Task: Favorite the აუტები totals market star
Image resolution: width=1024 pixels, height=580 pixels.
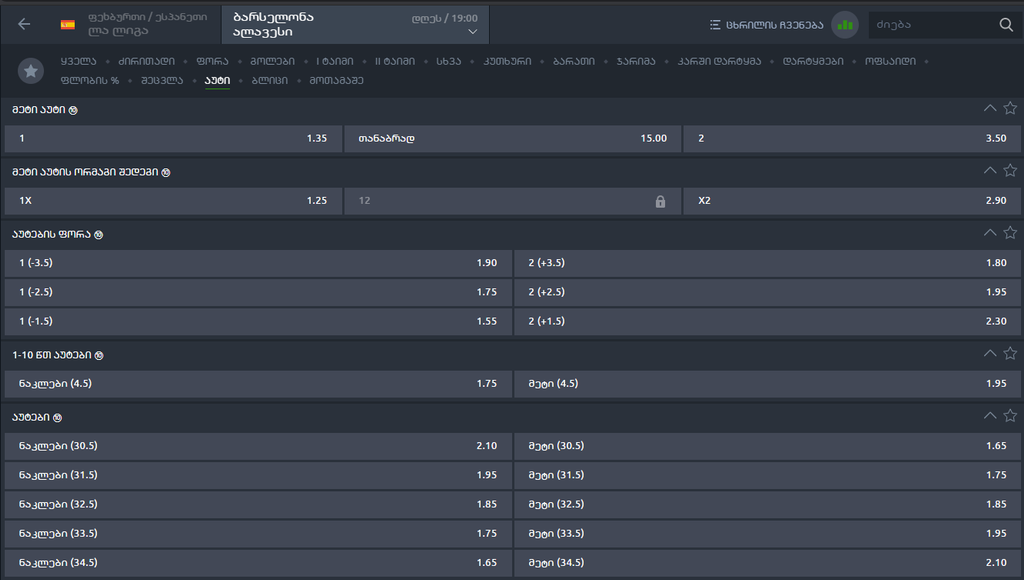Action: pyautogui.click(x=1010, y=415)
